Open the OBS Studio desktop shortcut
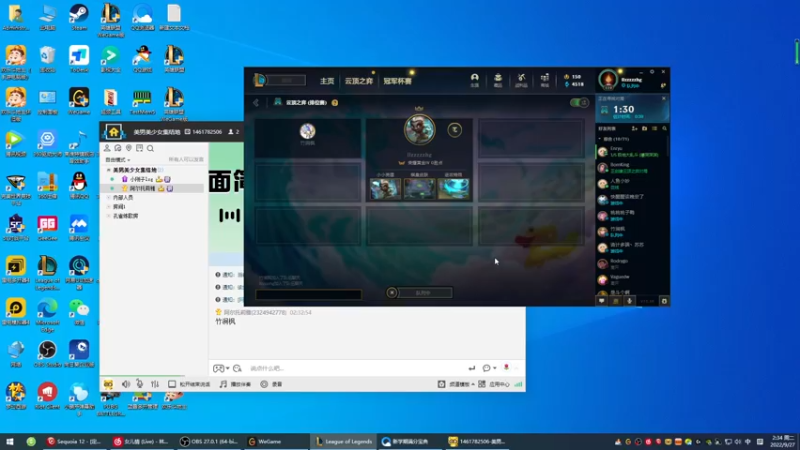 pos(47,351)
